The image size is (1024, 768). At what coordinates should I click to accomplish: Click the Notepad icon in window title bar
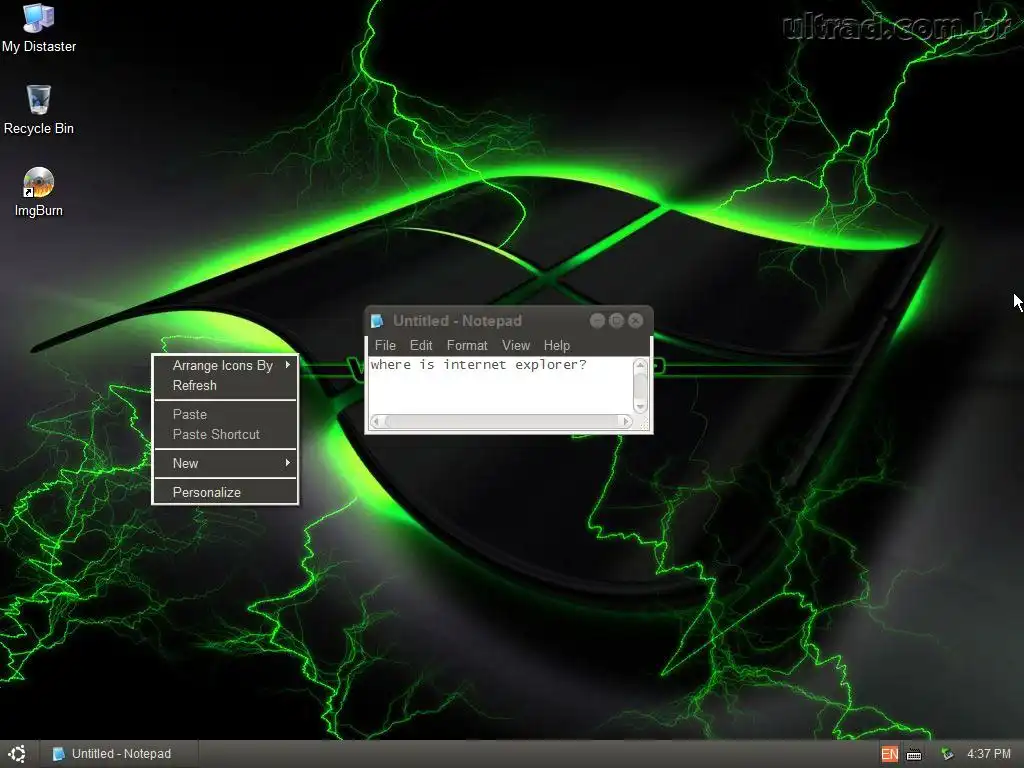point(377,321)
